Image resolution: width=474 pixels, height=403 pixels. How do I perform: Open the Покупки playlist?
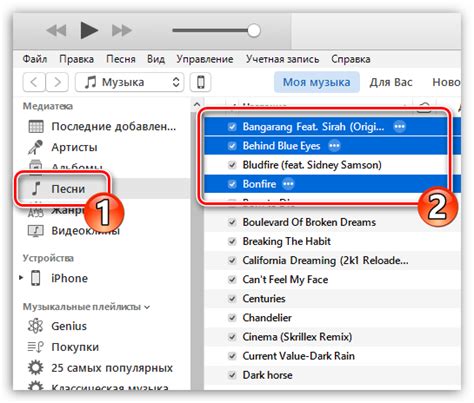[75, 347]
